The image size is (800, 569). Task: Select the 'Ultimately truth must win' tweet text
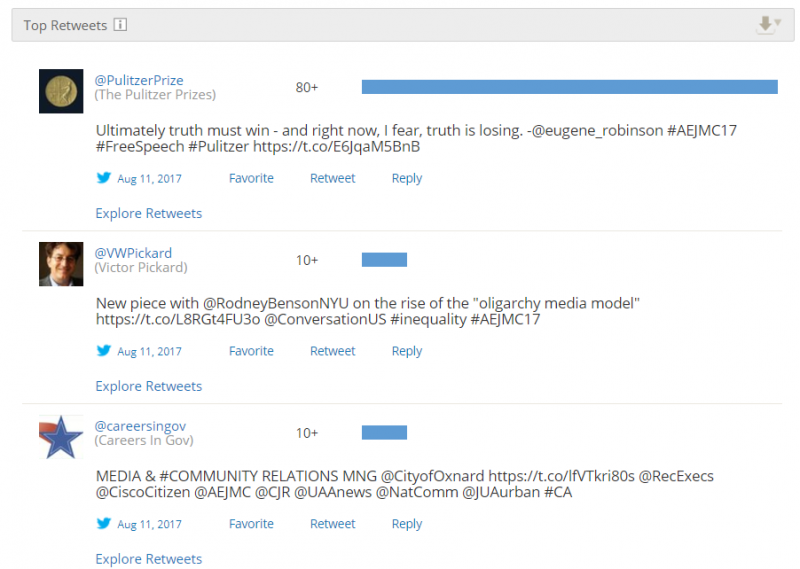416,138
